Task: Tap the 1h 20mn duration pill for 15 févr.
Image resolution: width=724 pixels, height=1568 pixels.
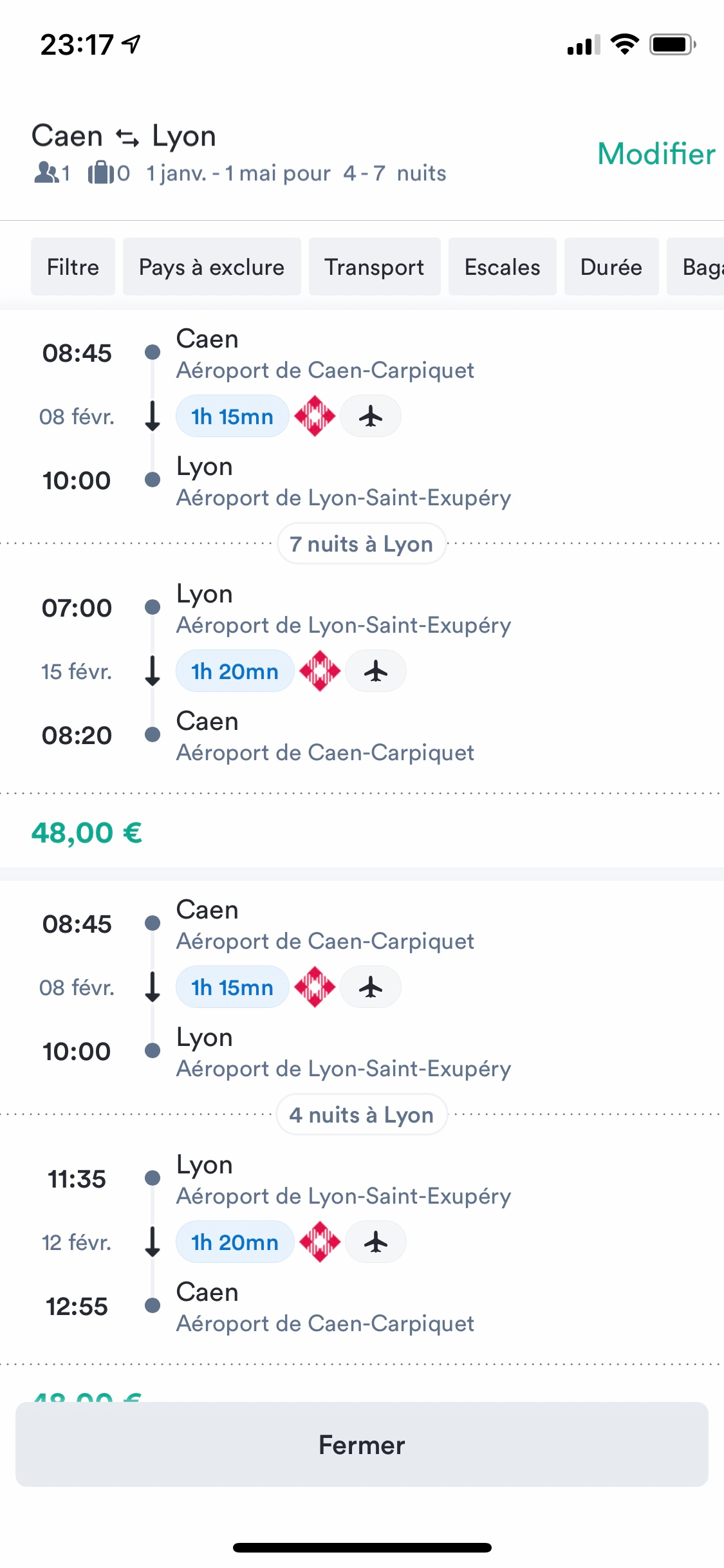Action: (x=235, y=671)
